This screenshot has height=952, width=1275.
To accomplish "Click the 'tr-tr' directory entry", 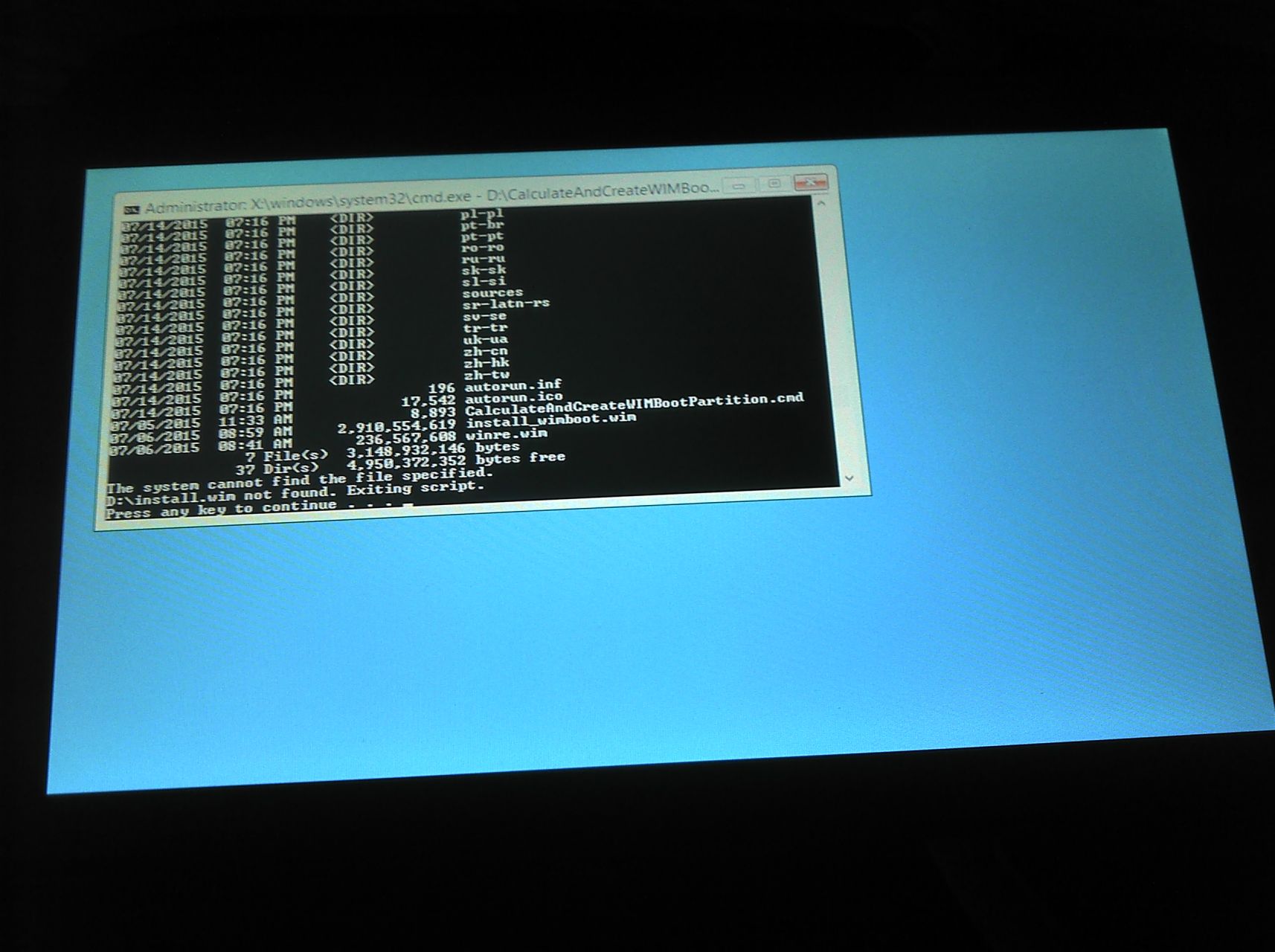I will [485, 328].
